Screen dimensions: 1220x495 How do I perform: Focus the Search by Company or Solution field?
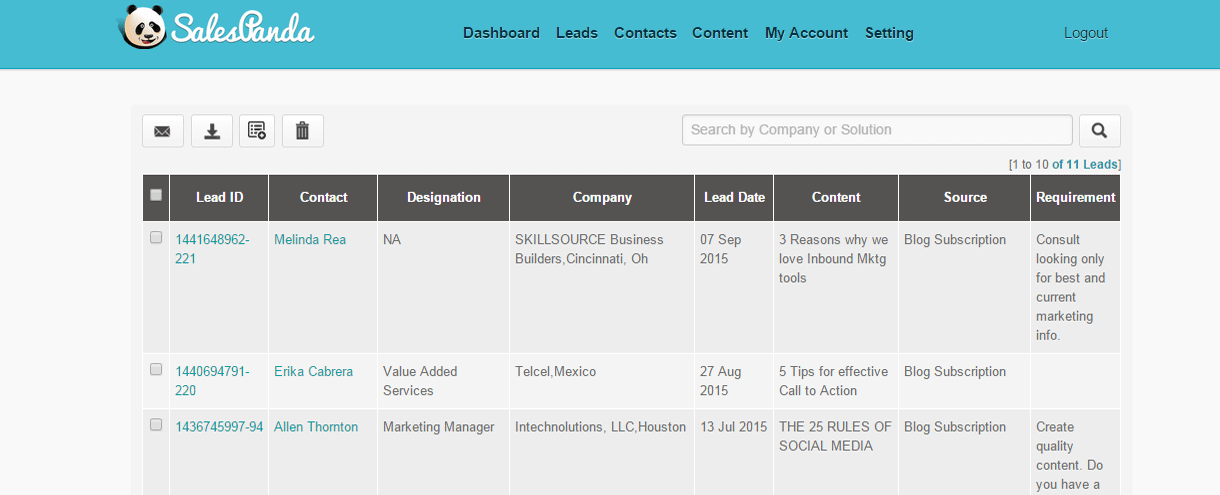pyautogui.click(x=877, y=130)
